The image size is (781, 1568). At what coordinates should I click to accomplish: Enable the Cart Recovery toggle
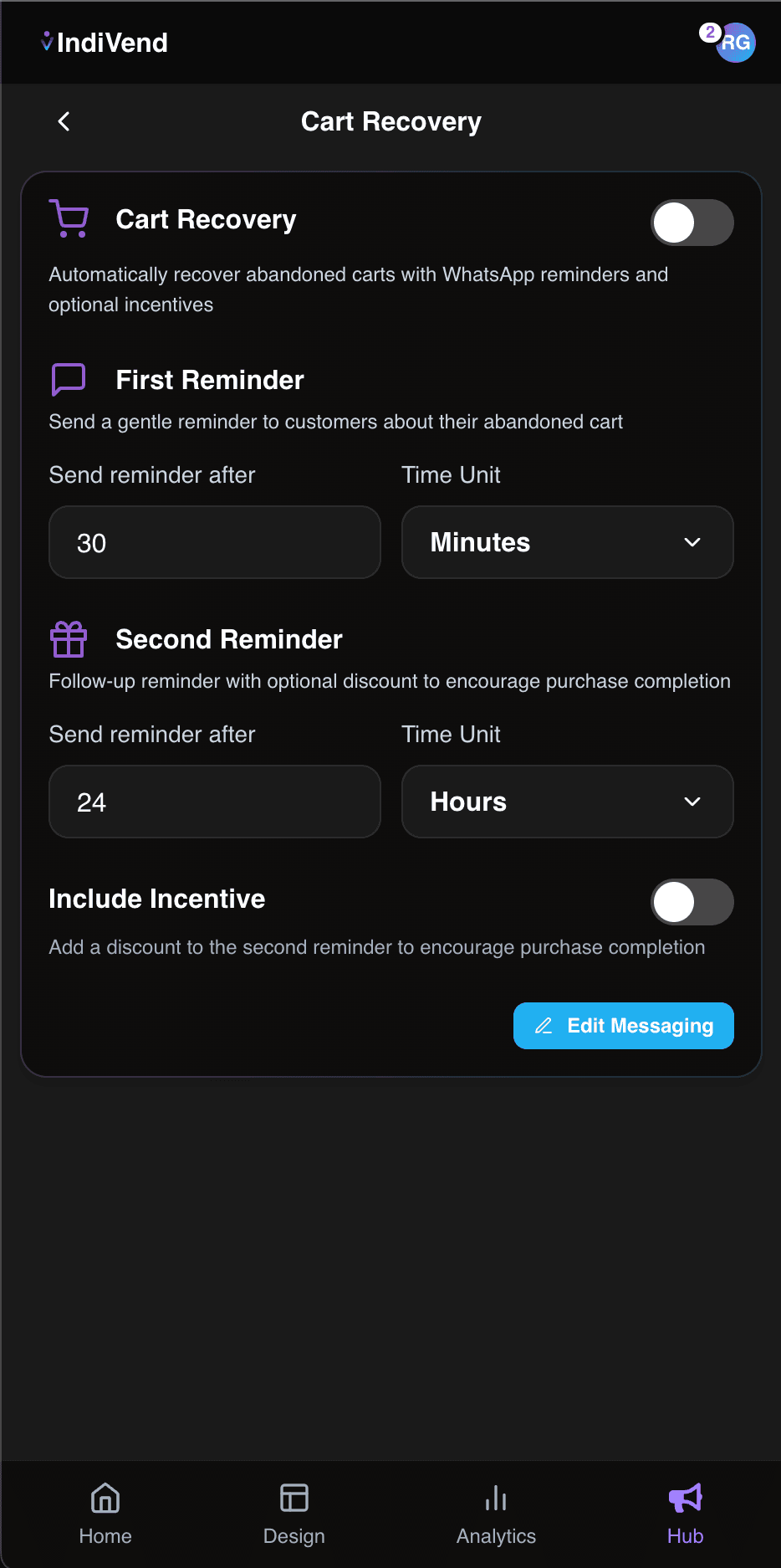tap(692, 223)
